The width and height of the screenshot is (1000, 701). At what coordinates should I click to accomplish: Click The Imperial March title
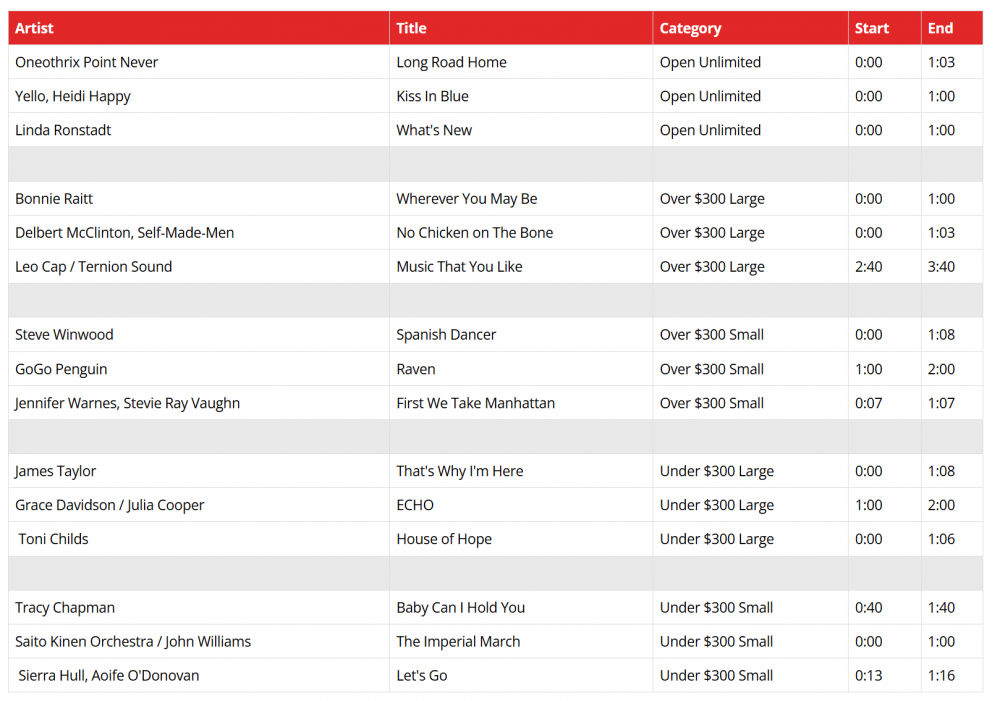pos(458,642)
